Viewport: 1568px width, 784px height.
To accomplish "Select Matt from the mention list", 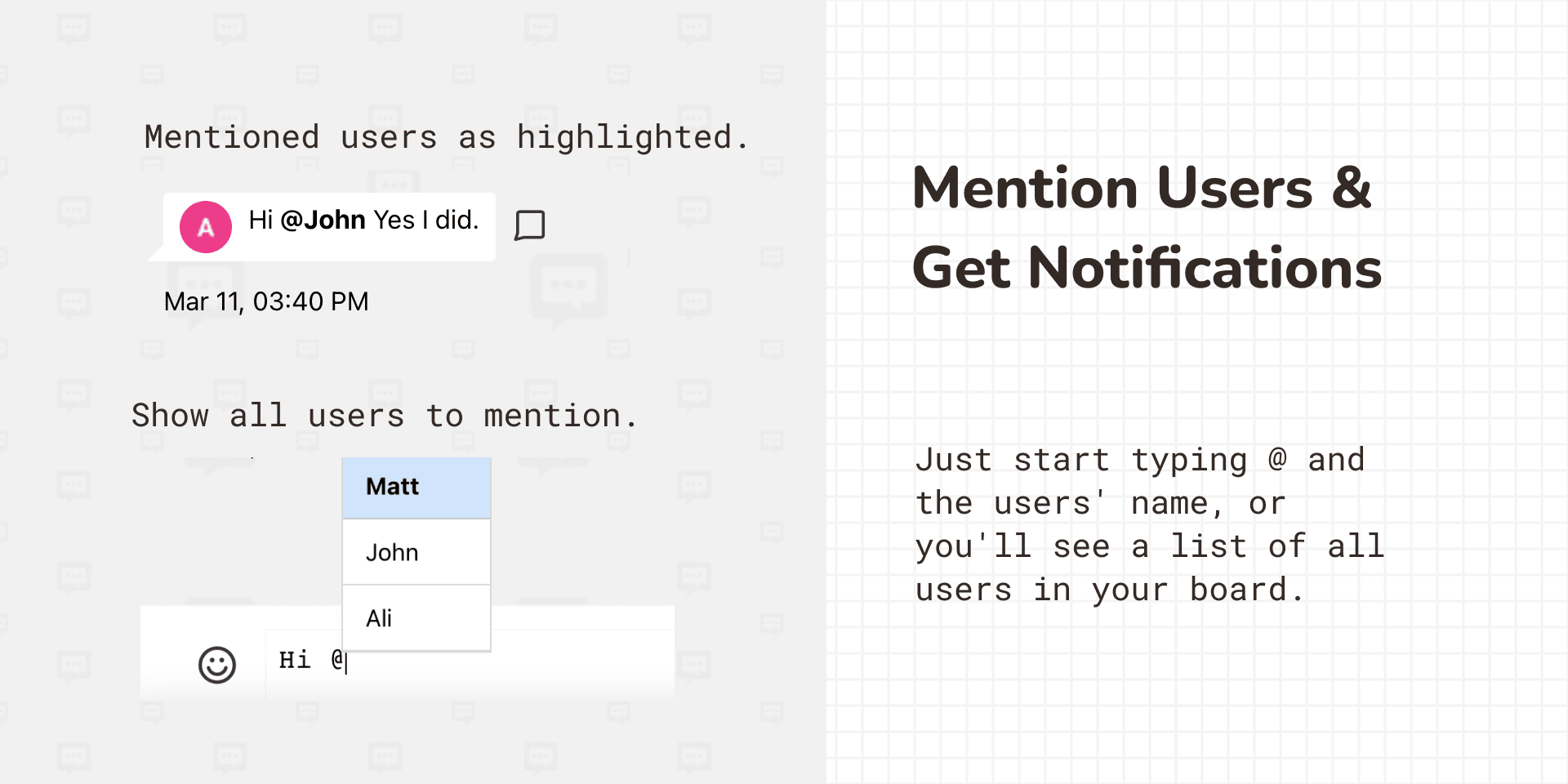I will click(416, 488).
